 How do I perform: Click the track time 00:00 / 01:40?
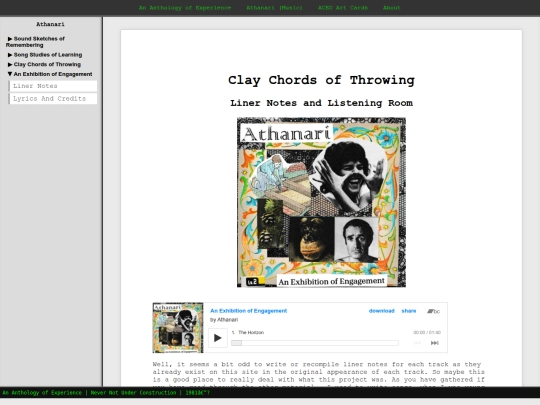pyautogui.click(x=427, y=332)
